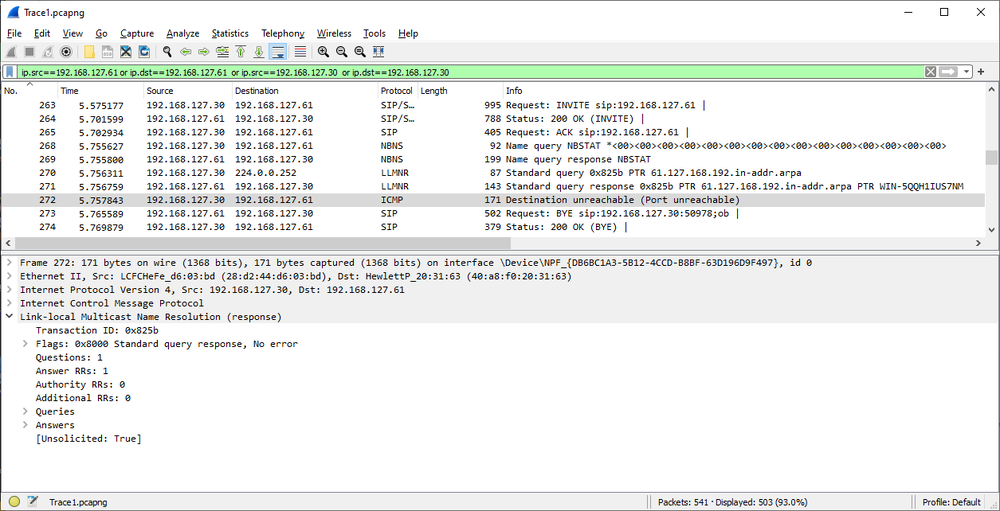Open the Statistics menu
Screen dimensions: 1000x511
click(230, 33)
